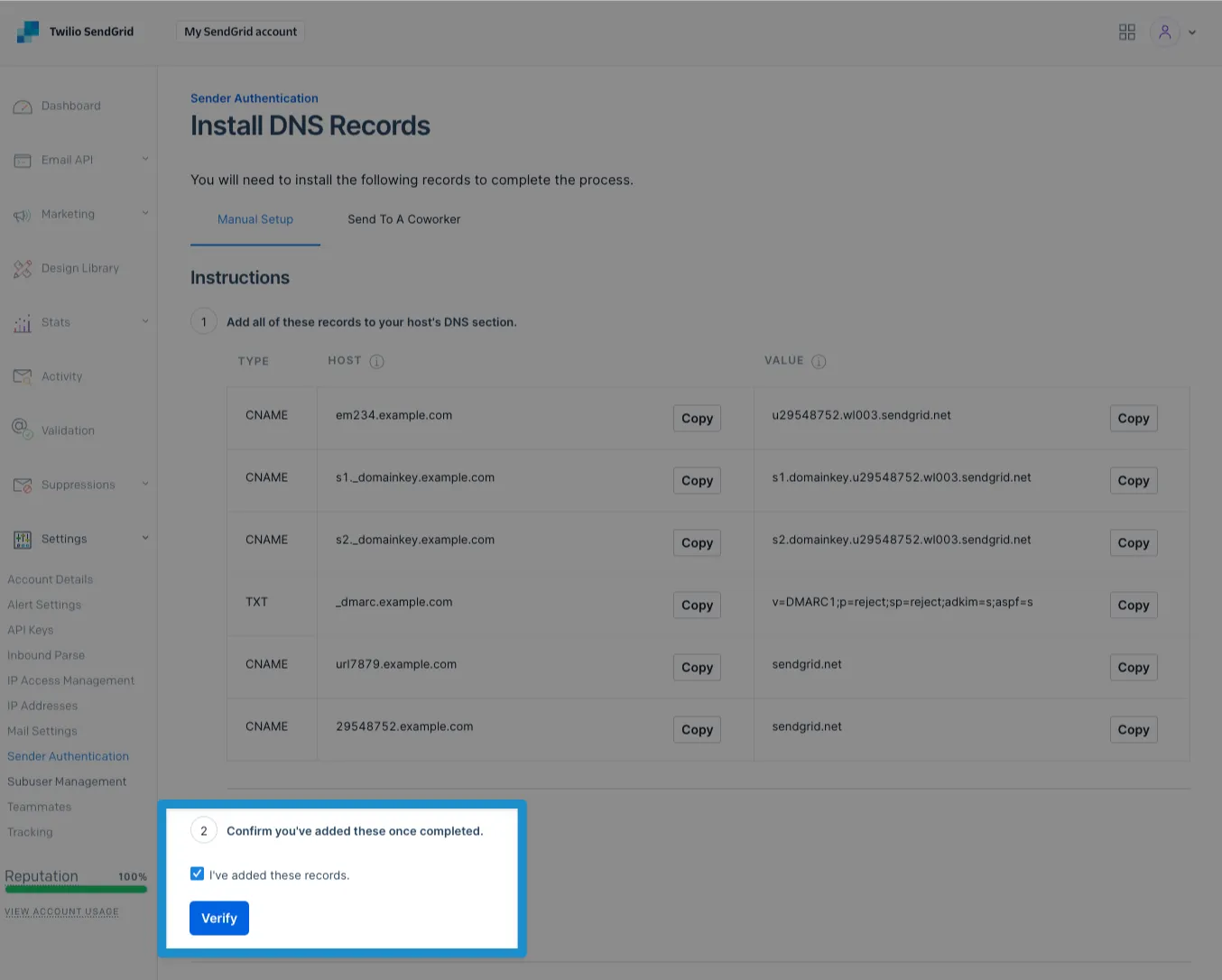The width and height of the screenshot is (1222, 980).
Task: Click the Dashboard gauge icon
Action: tap(23, 106)
